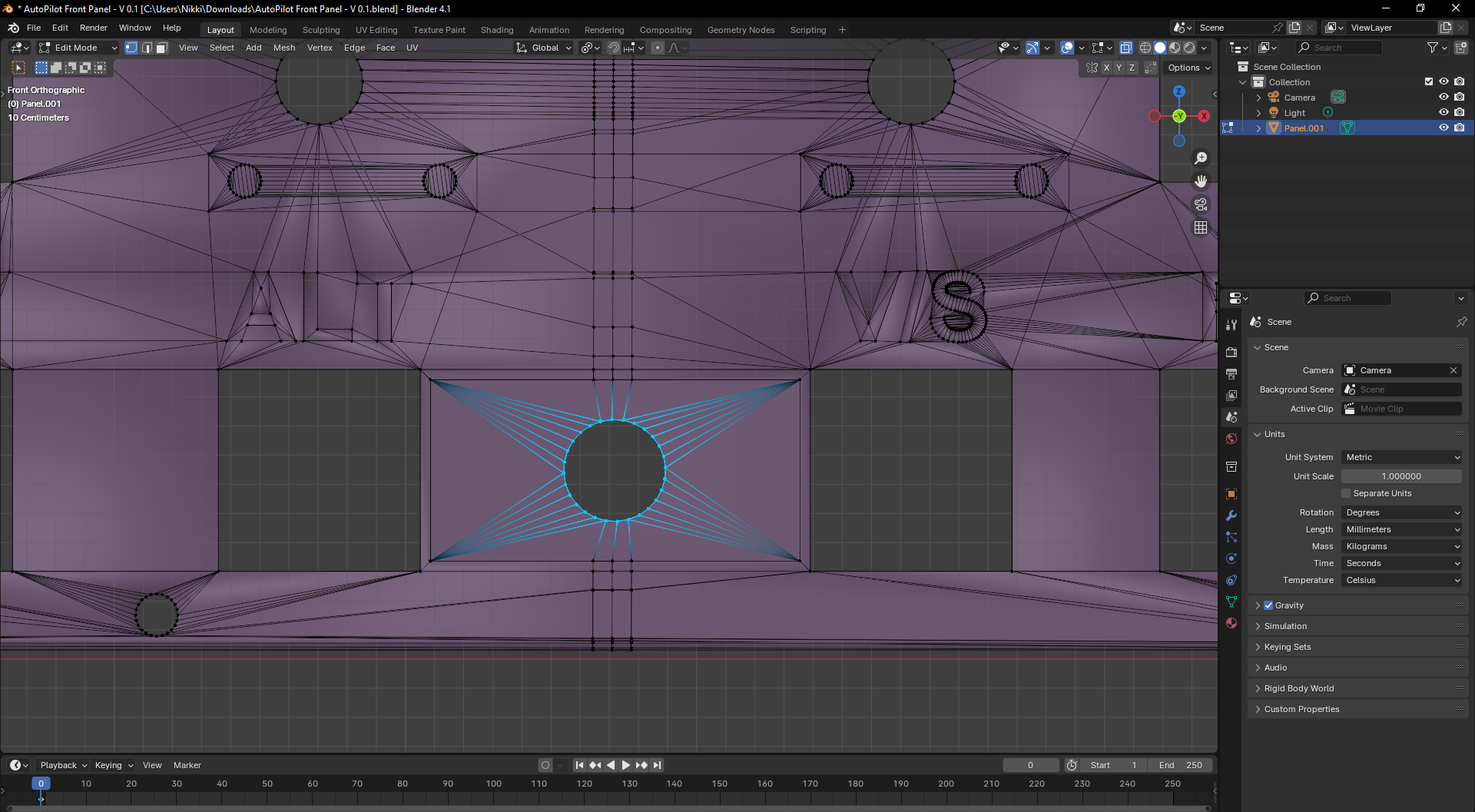Open the Object properties tab
The height and width of the screenshot is (812, 1475).
(x=1231, y=494)
